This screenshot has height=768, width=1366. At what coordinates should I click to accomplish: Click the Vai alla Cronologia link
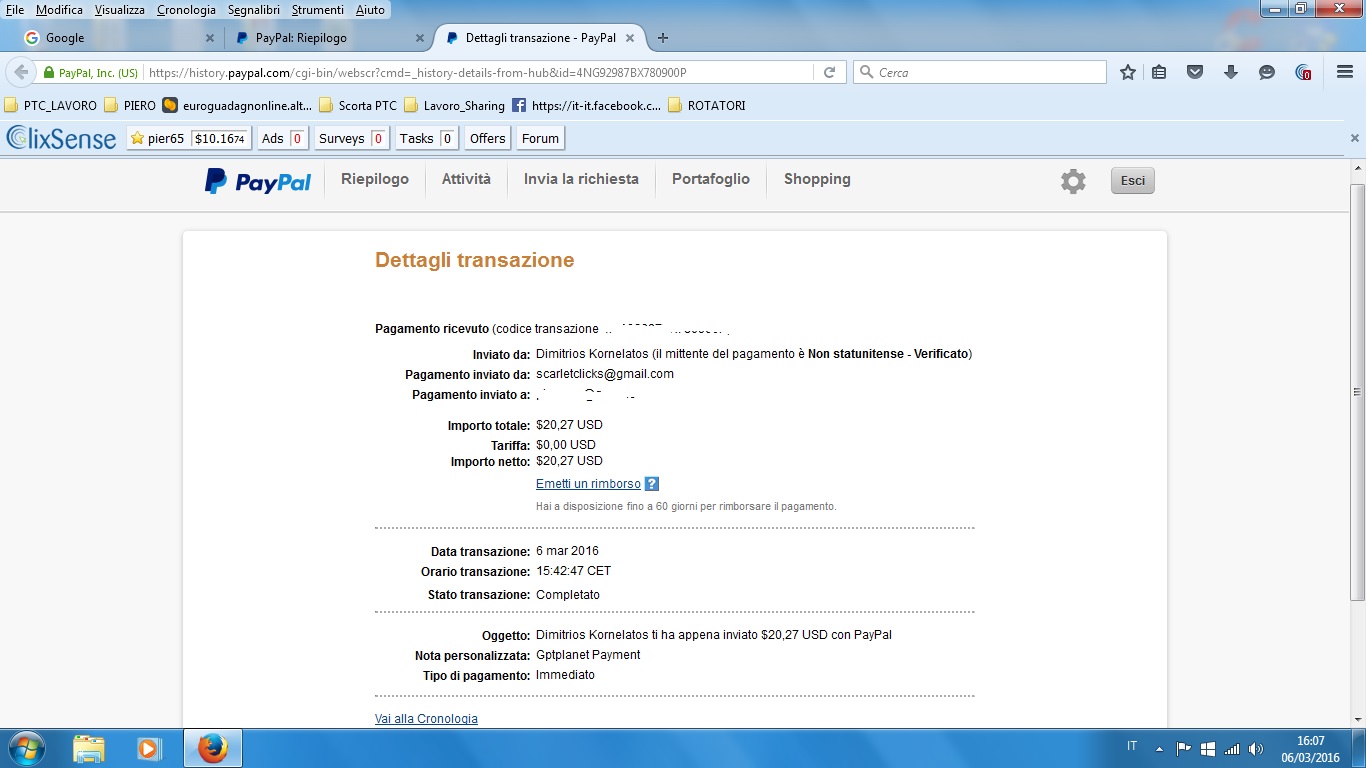click(426, 719)
